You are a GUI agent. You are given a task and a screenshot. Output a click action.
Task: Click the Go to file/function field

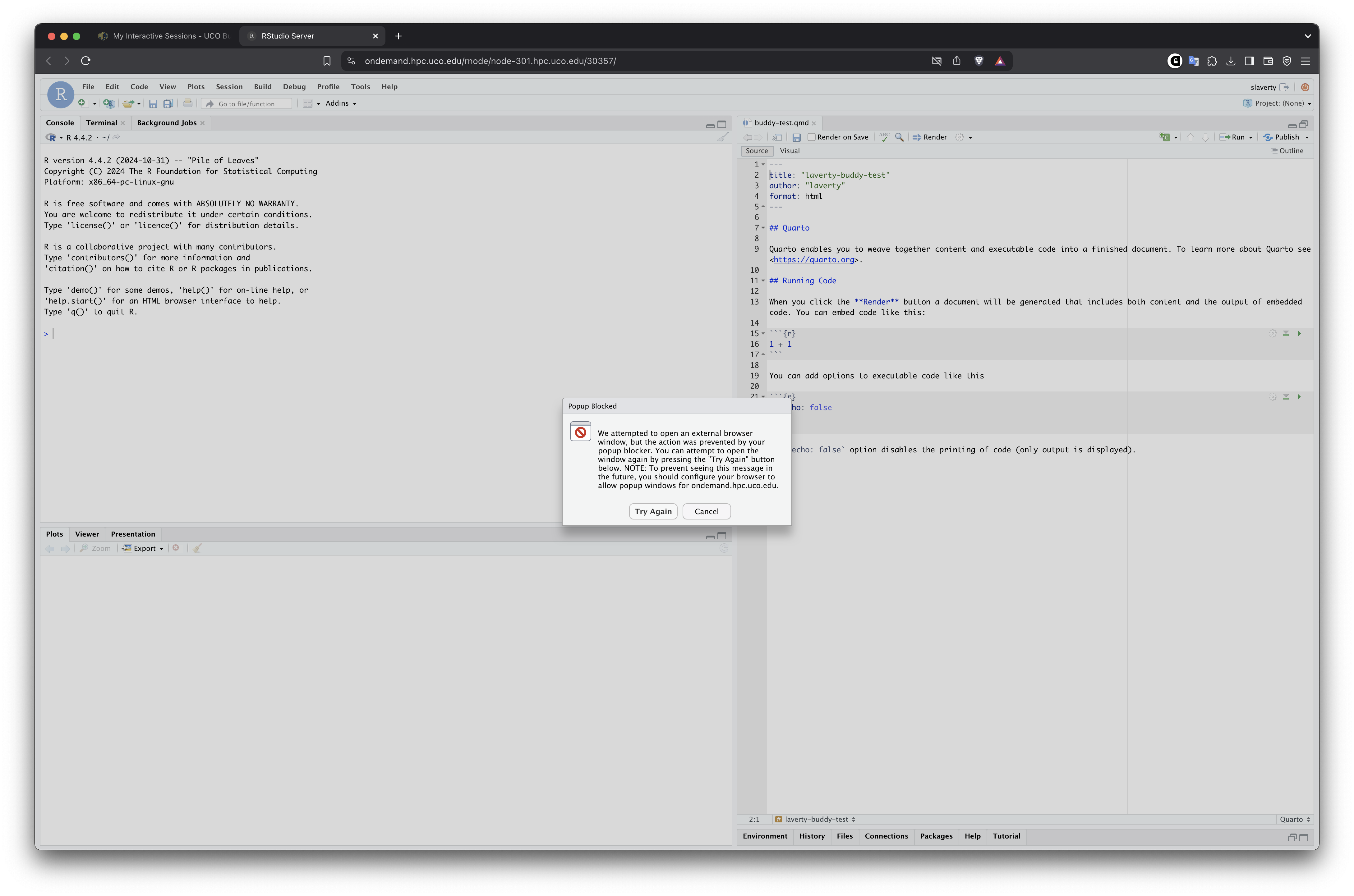click(x=247, y=104)
